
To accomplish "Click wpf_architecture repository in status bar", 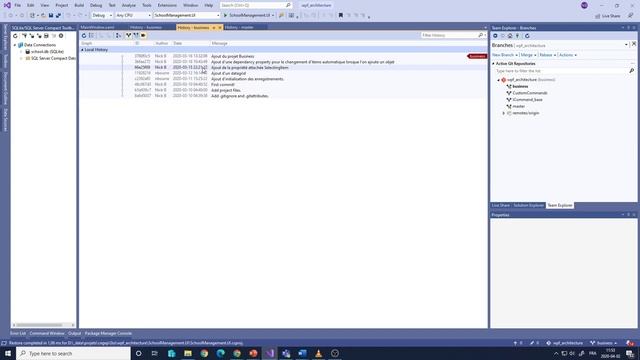I will pos(565,343).
